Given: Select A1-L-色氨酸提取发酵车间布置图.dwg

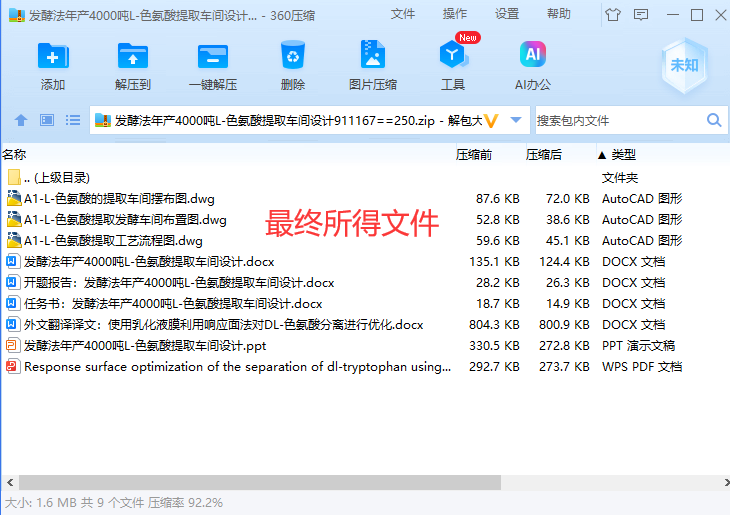Looking at the screenshot, I should 125,220.
